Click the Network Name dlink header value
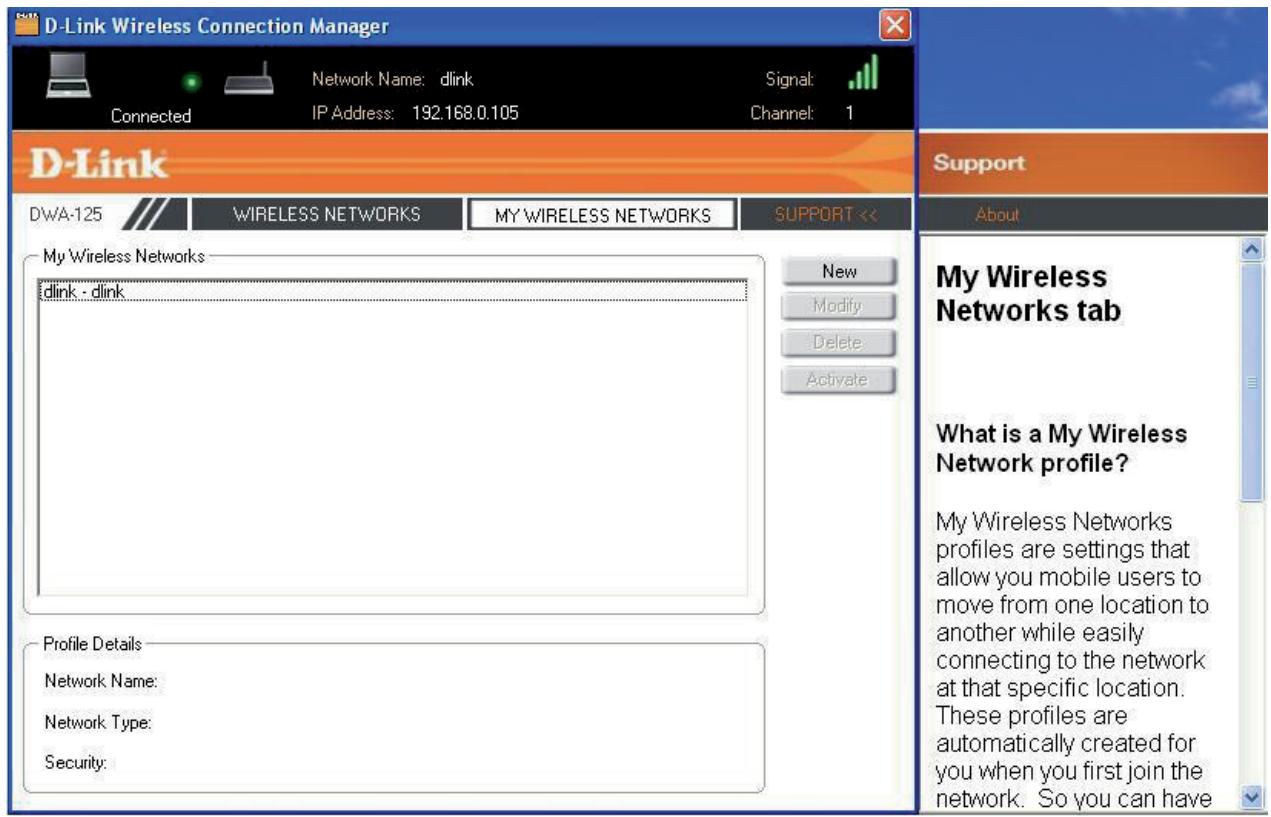Viewport: 1271px width, 817px height. (457, 78)
